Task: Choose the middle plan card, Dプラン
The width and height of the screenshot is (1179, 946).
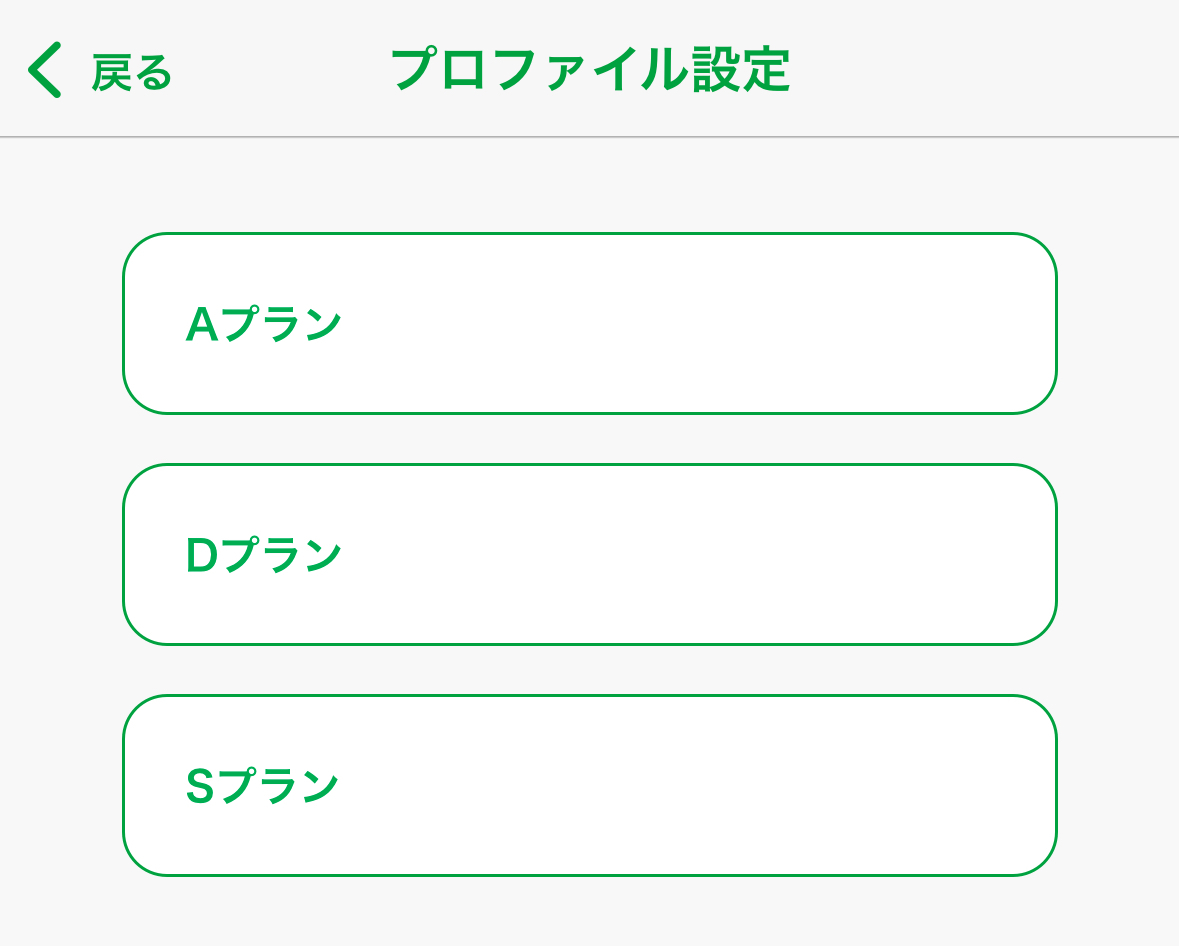Action: coord(589,554)
